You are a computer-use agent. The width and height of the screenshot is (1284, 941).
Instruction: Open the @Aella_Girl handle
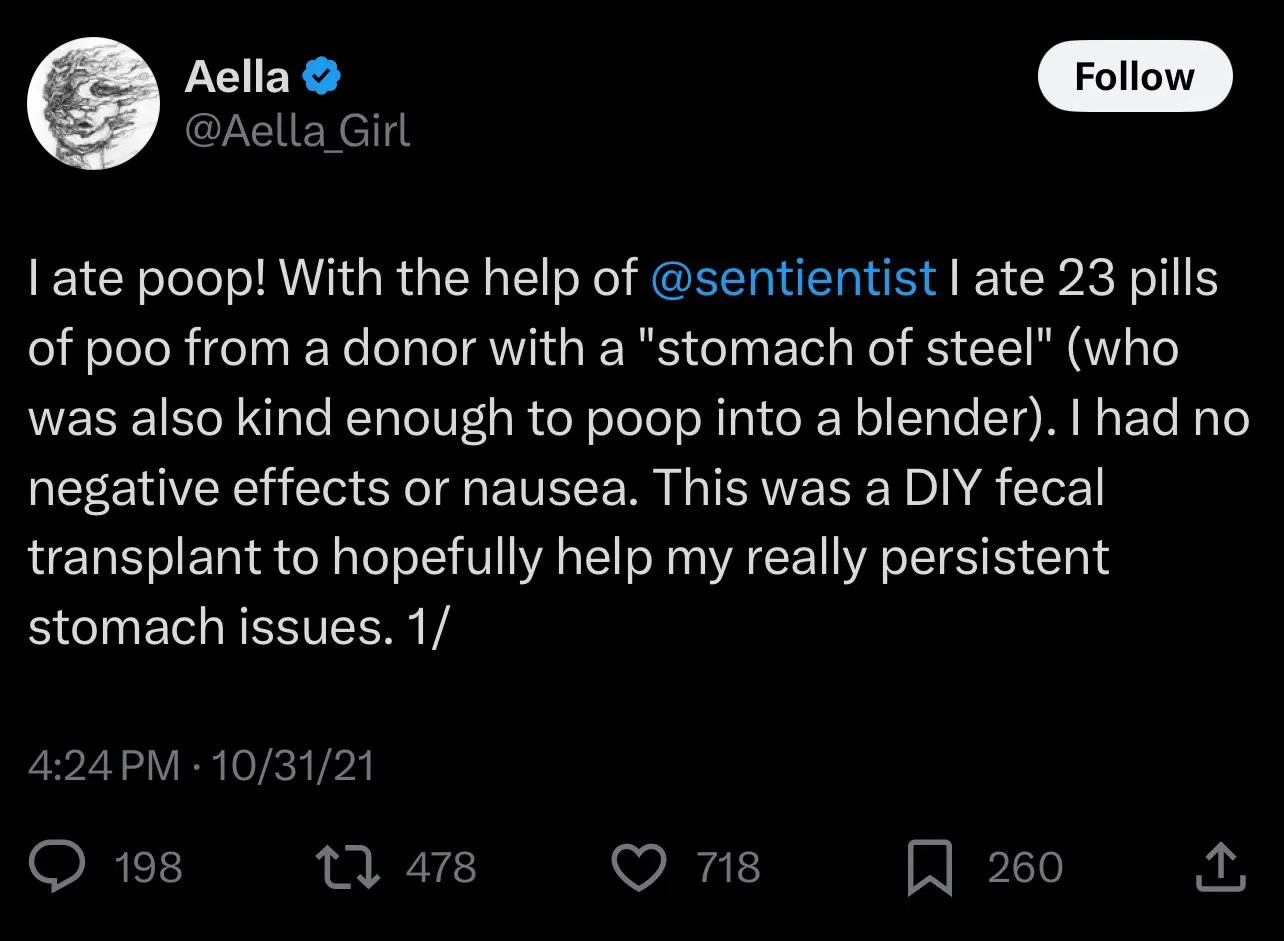(x=297, y=130)
